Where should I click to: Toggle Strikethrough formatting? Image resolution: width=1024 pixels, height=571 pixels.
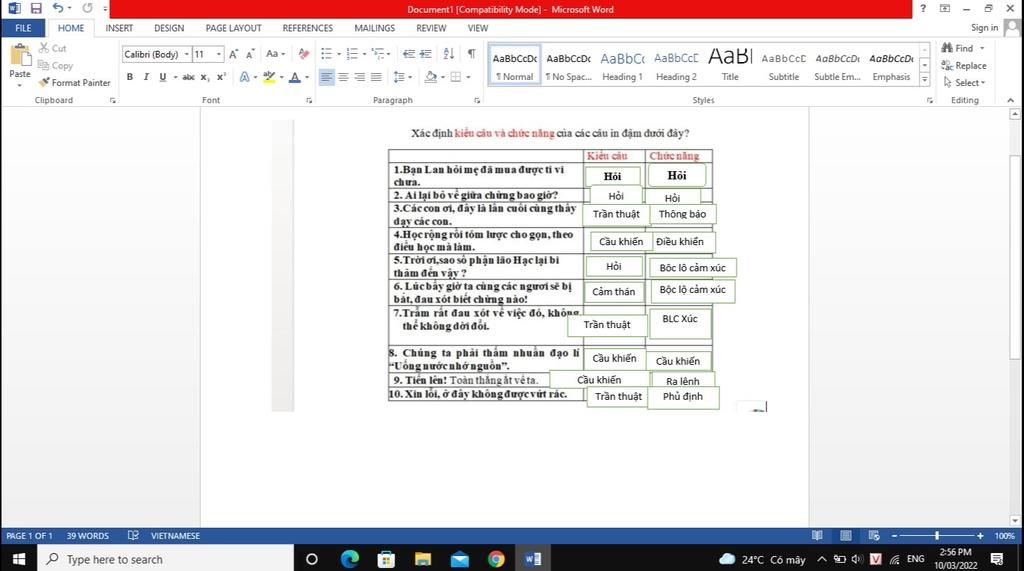coord(188,77)
